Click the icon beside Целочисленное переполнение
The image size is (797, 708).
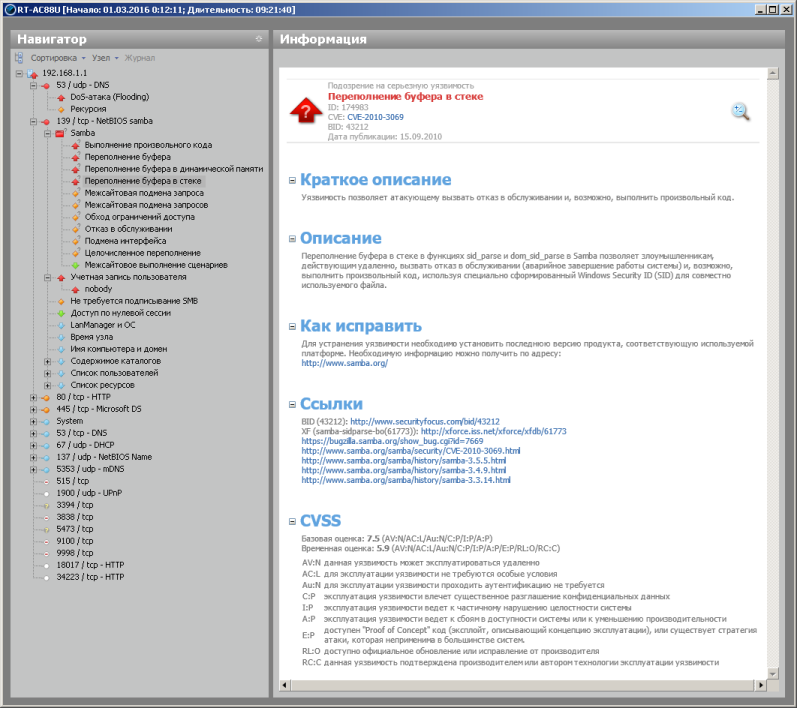[x=75, y=253]
